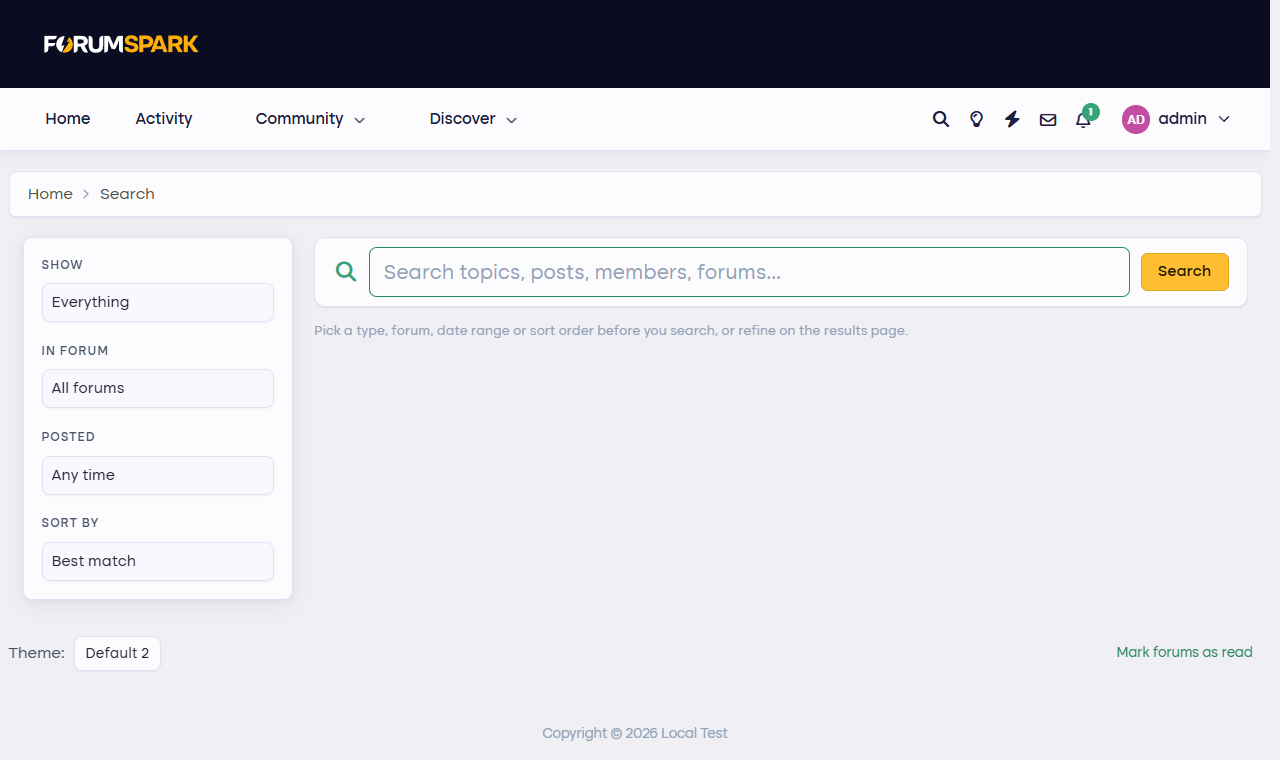Click the 'Pick a type, forum, date range' hint text

click(x=611, y=330)
